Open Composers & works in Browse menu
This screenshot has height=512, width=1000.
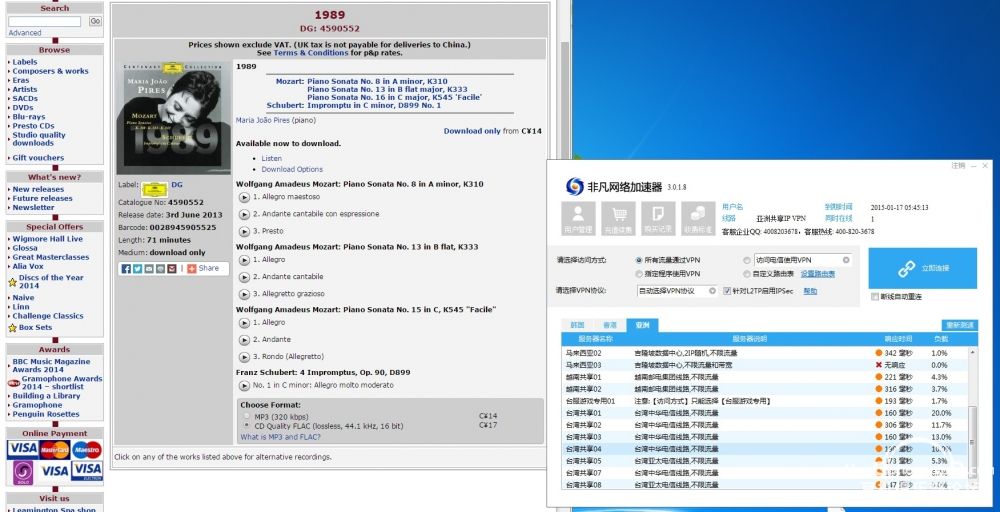(50, 71)
